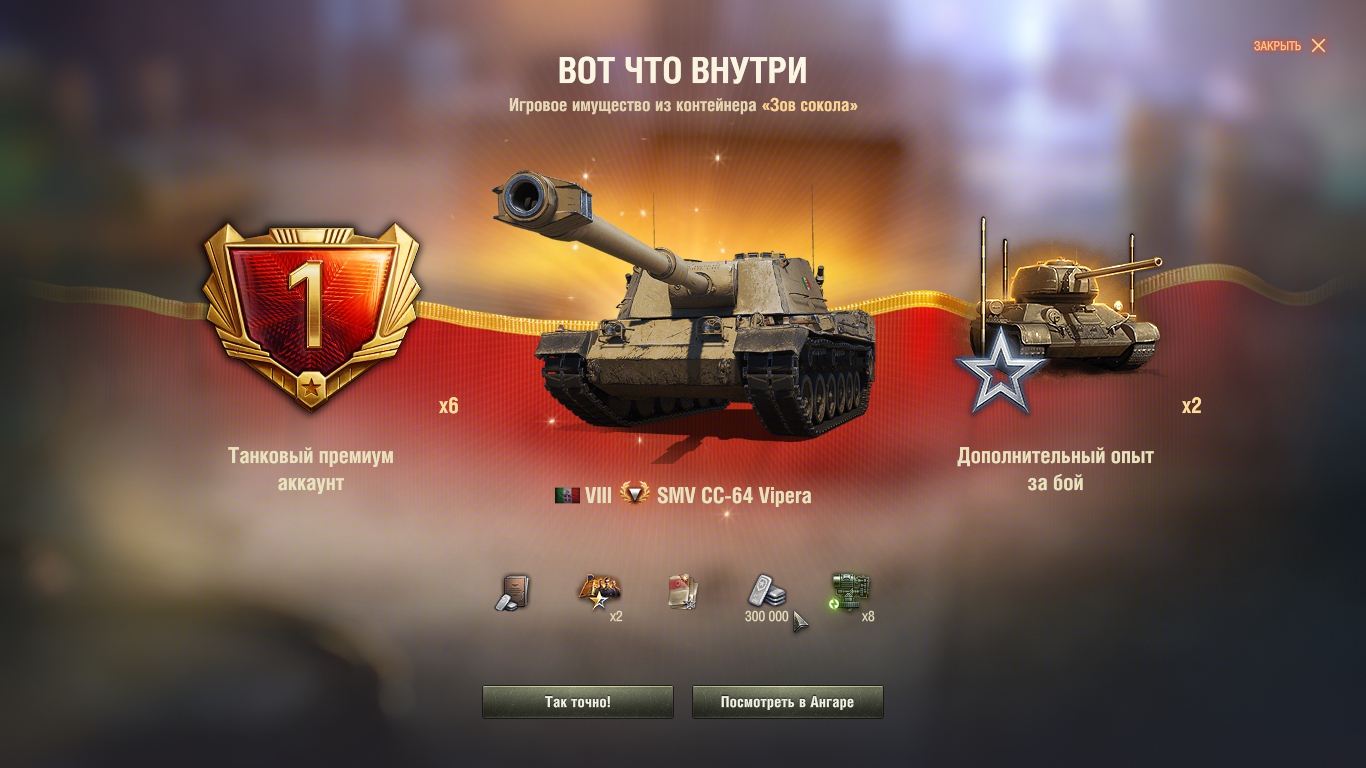Viewport: 1366px width, 768px height.
Task: Click the Так точно! button
Action: coord(578,702)
